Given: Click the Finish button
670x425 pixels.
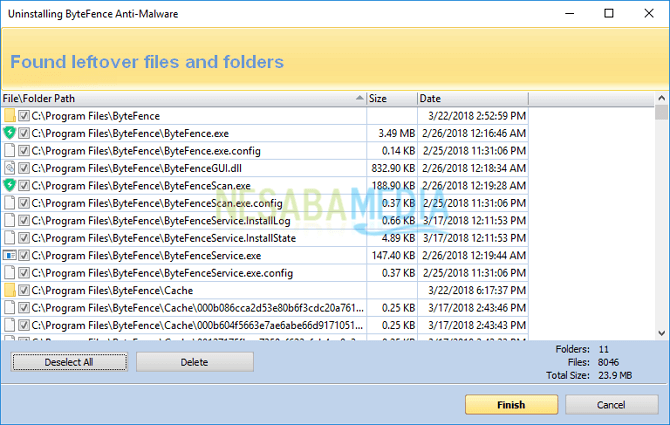Looking at the screenshot, I should 511,404.
